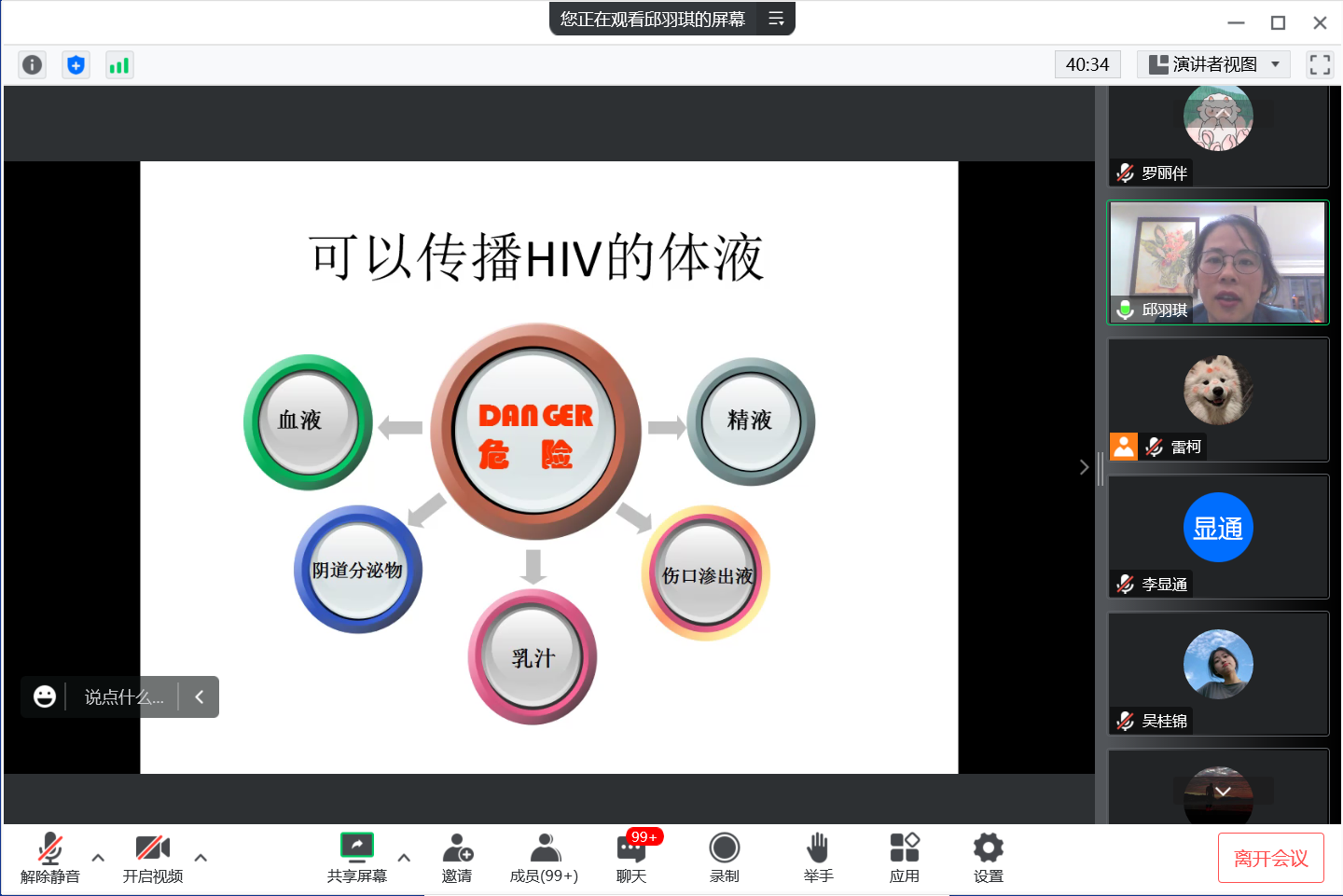
Task: Open the Apps (应用) icon
Action: tap(904, 858)
